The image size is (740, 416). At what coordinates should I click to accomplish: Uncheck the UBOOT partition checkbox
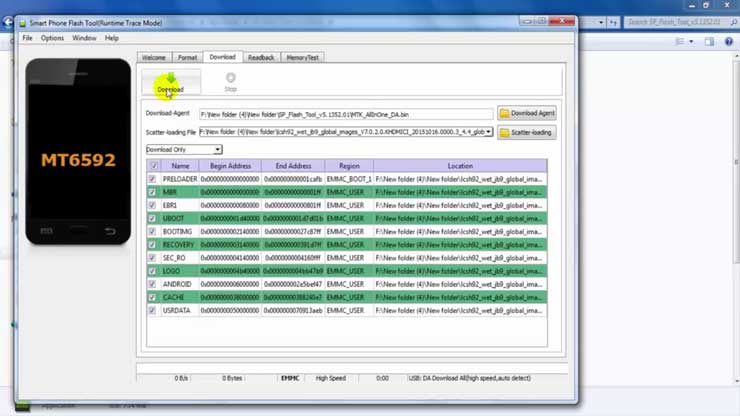pyautogui.click(x=152, y=219)
